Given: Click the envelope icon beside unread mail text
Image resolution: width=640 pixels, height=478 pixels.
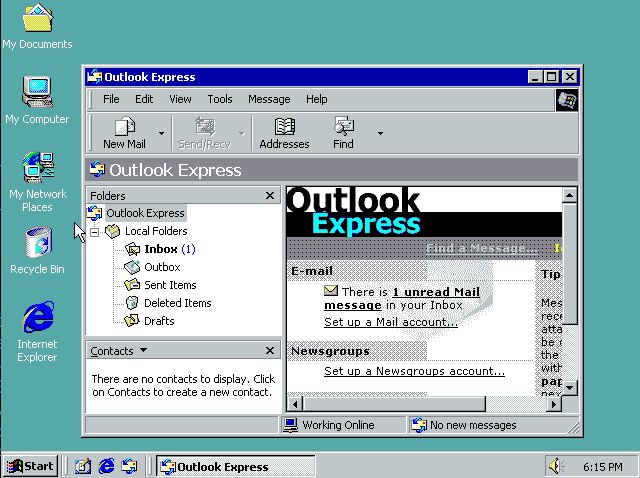Looking at the screenshot, I should point(331,291).
